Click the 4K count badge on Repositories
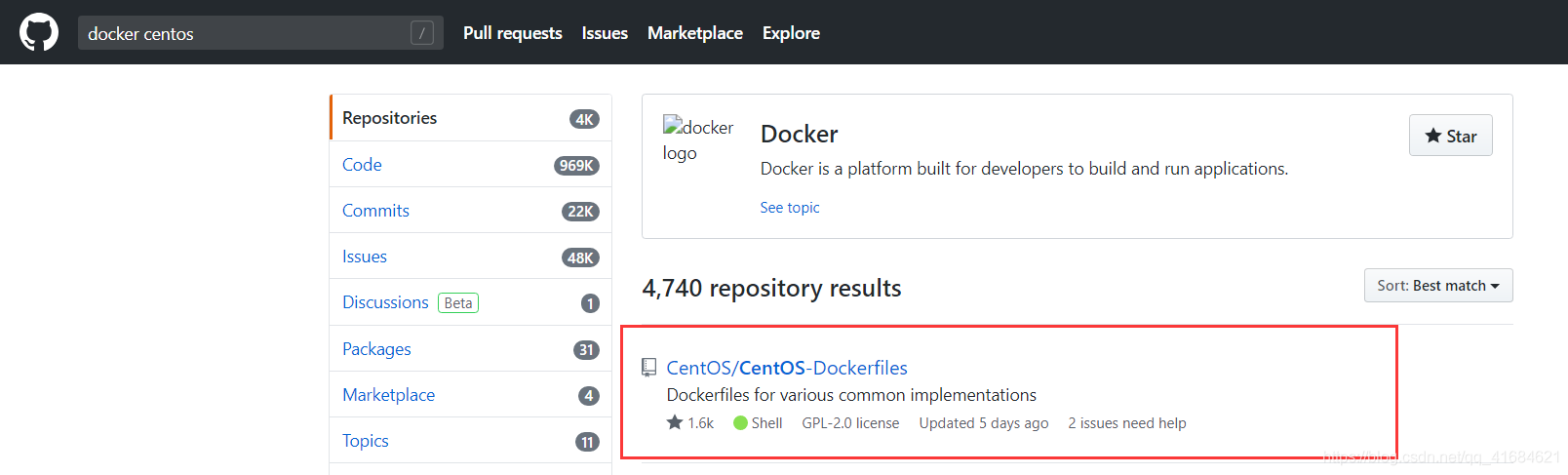Image resolution: width=1568 pixels, height=475 pixels. (584, 119)
